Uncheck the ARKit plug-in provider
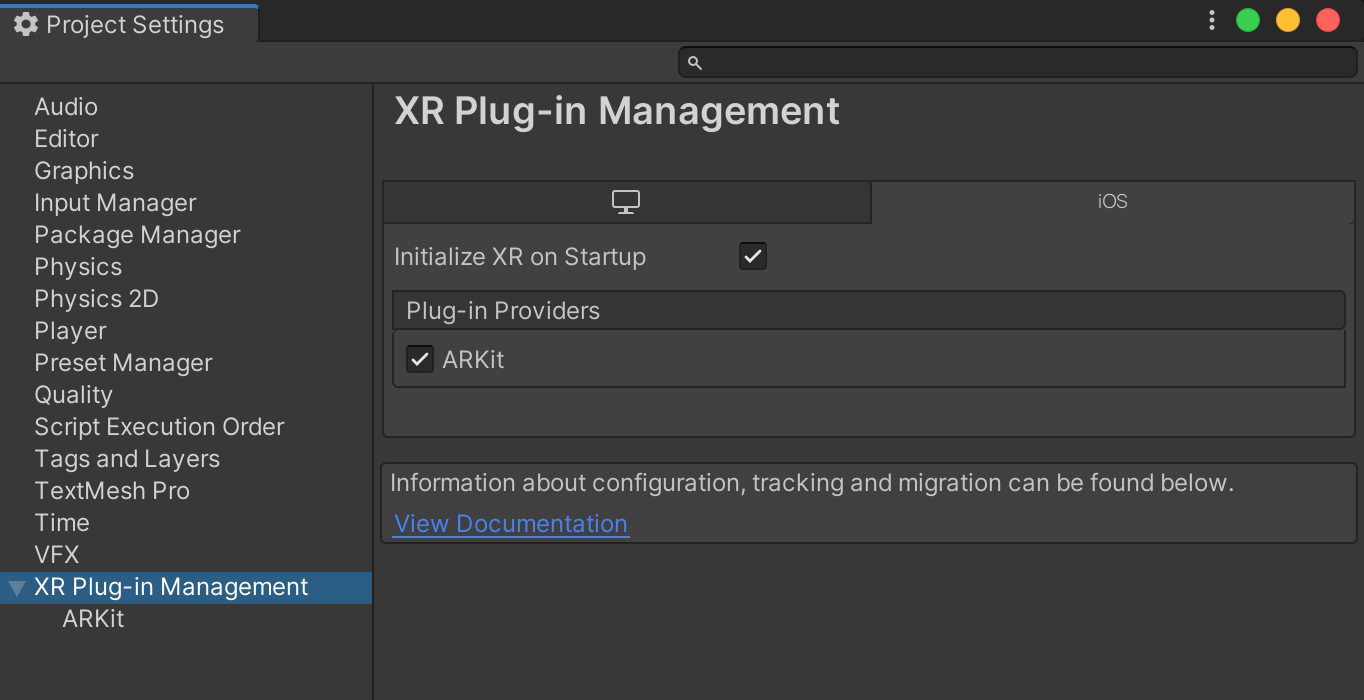The height and width of the screenshot is (700, 1364). pyautogui.click(x=419, y=359)
